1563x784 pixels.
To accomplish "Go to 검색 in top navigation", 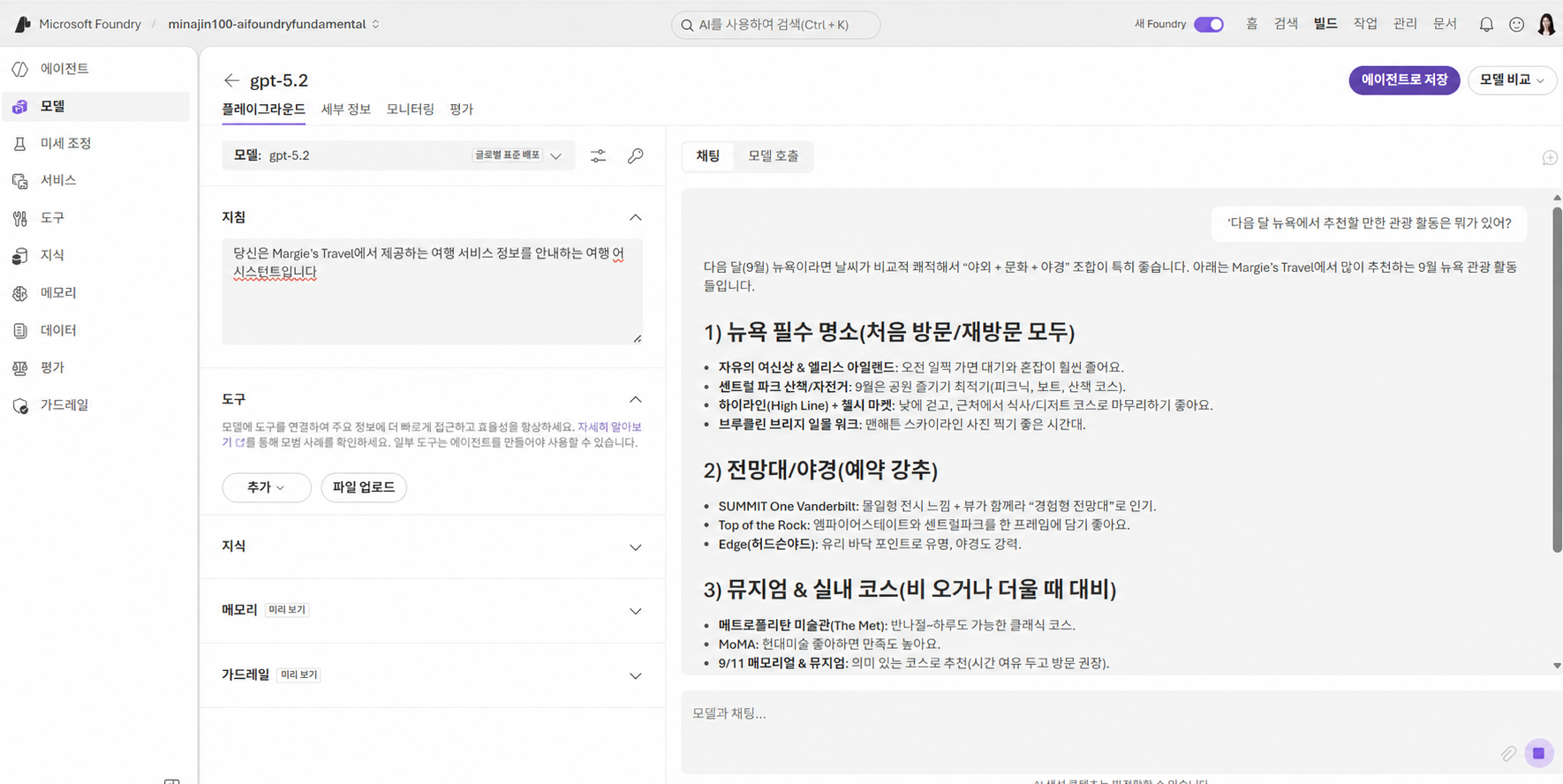I will point(1286,24).
